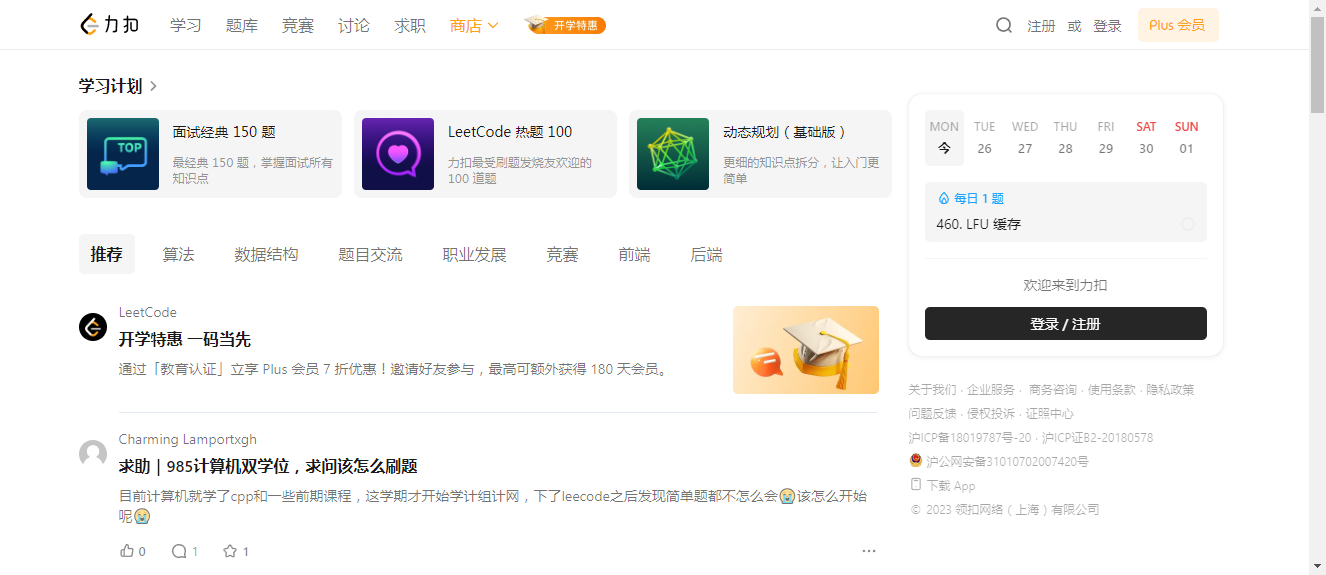Open the 竞赛 nav item
1326x575 pixels.
[298, 25]
